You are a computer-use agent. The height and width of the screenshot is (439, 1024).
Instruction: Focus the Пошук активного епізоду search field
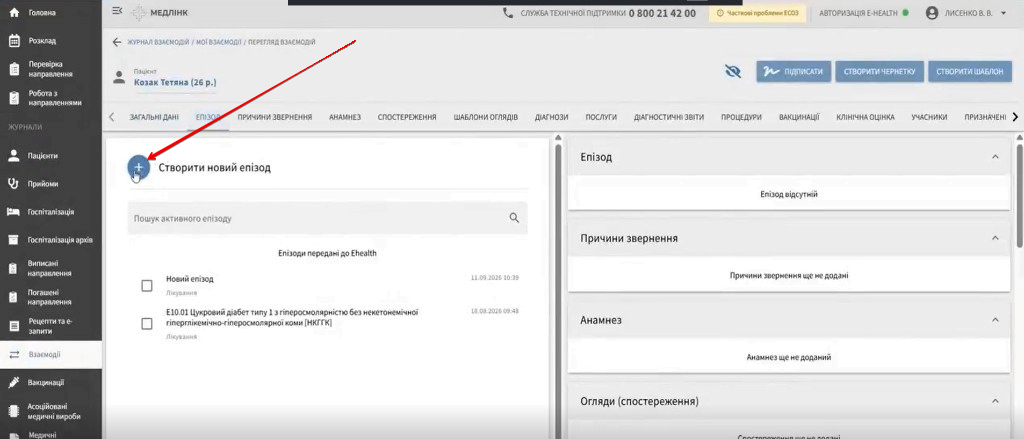click(327, 218)
